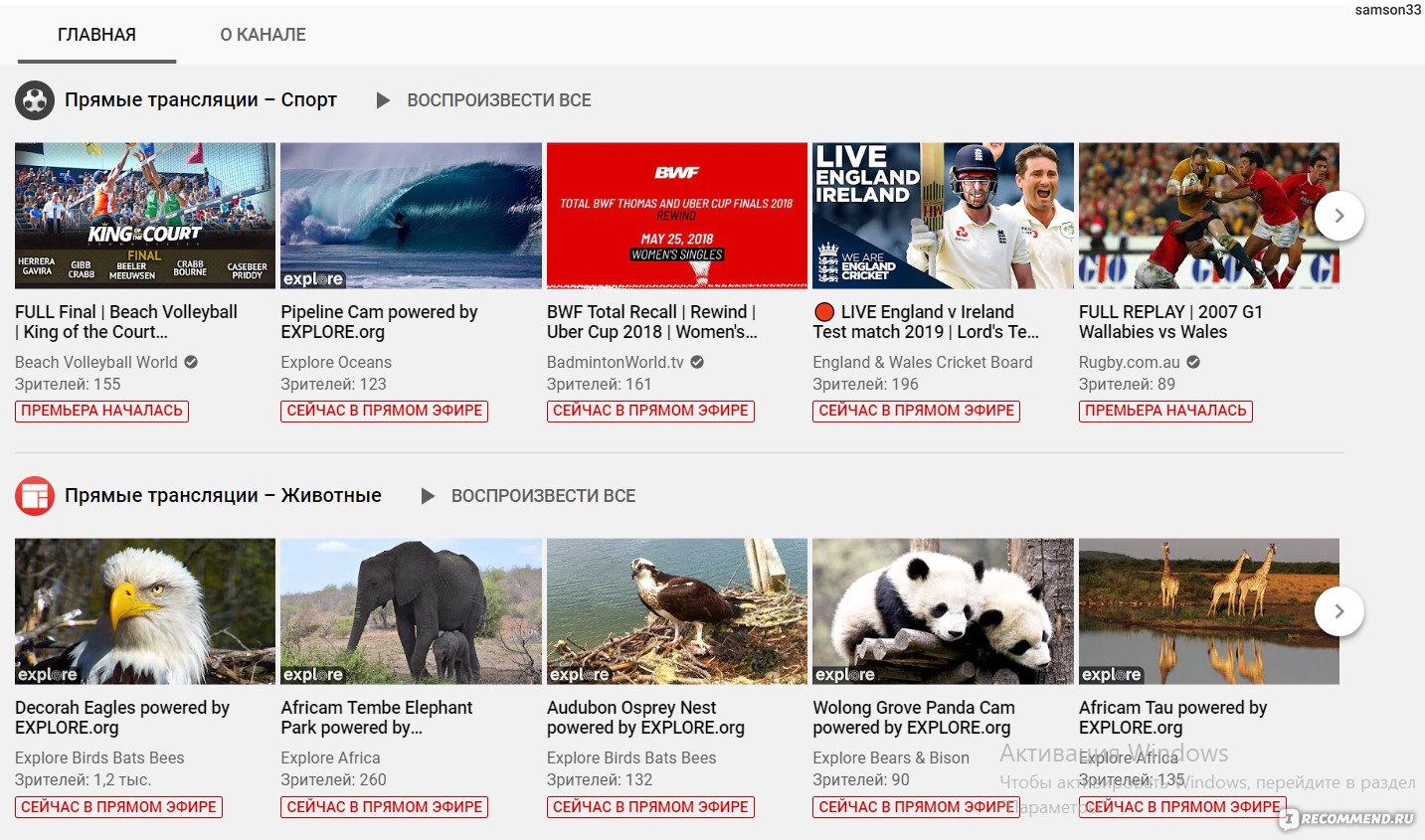Open Прямые трансляции – Спорт heading
Viewport: 1425px width, 840px height.
pyautogui.click(x=201, y=100)
